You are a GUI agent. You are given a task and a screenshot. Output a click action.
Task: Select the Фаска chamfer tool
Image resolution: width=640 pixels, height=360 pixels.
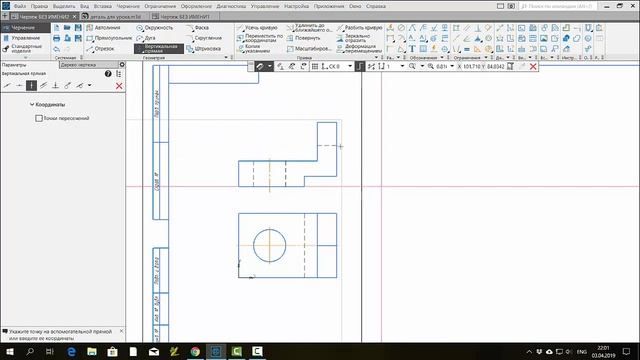pyautogui.click(x=198, y=28)
